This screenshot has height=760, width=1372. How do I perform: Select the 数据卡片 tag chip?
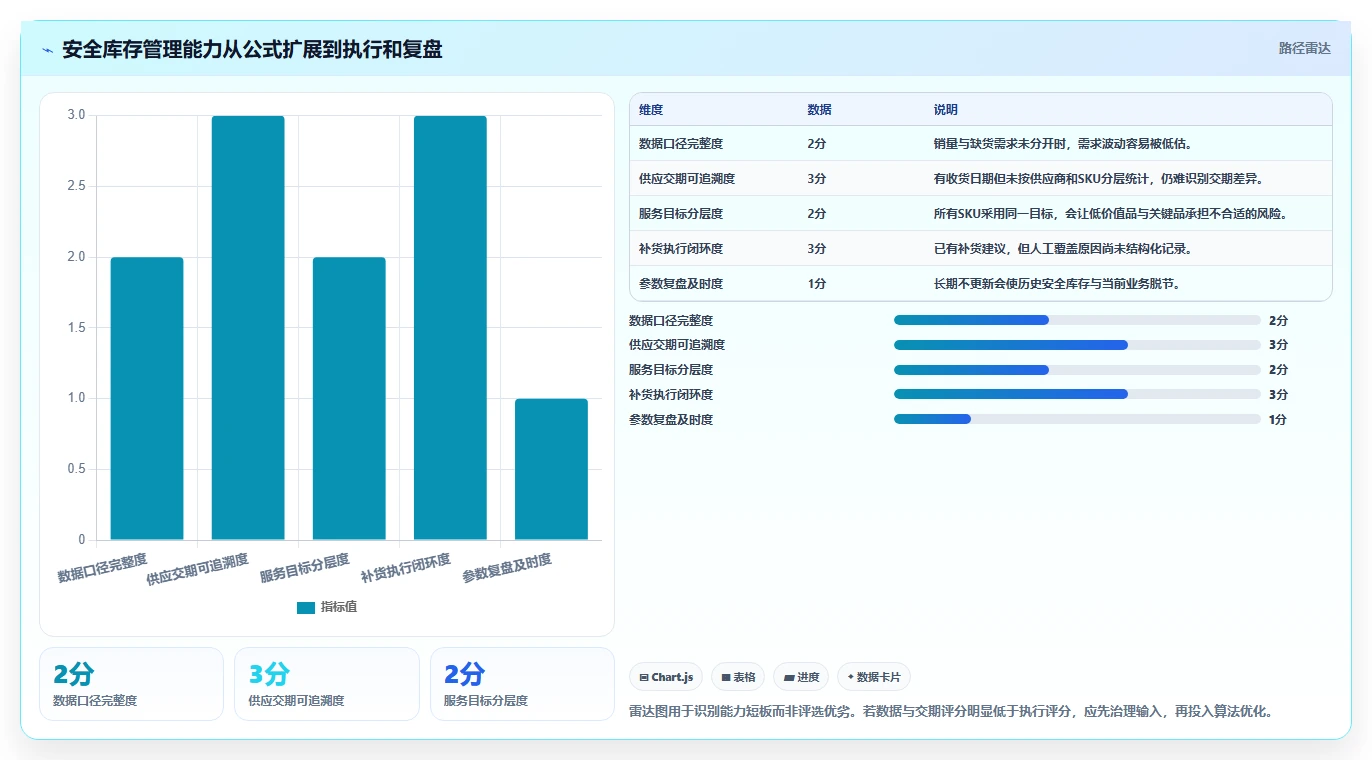tap(873, 677)
